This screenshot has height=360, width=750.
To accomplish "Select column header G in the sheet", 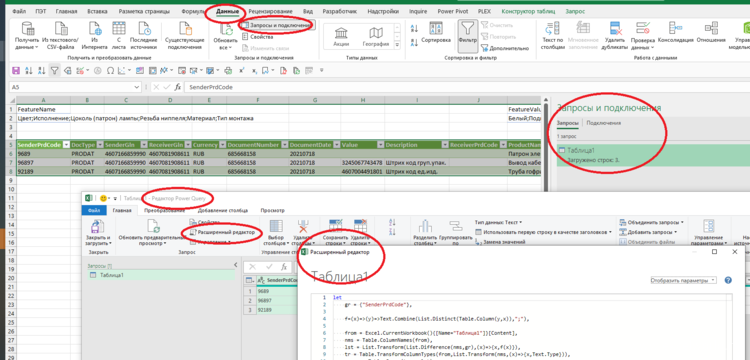I will tap(315, 99).
